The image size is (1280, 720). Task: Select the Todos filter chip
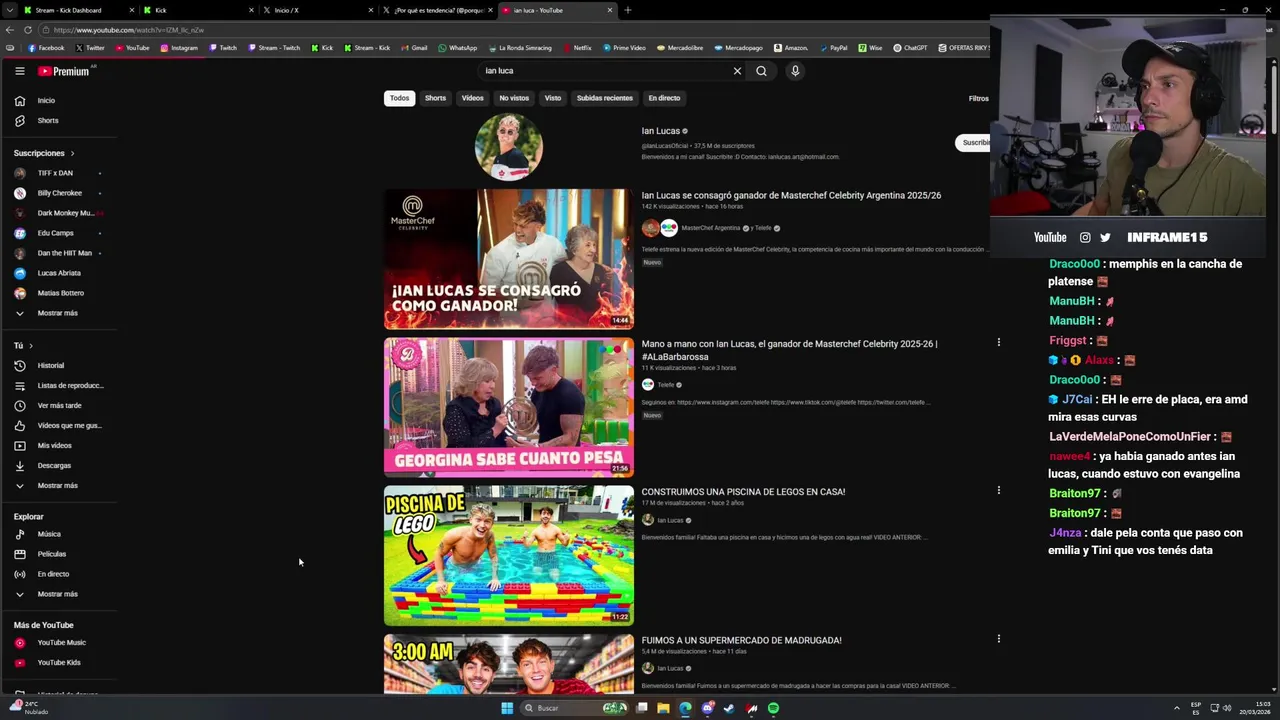tap(399, 98)
